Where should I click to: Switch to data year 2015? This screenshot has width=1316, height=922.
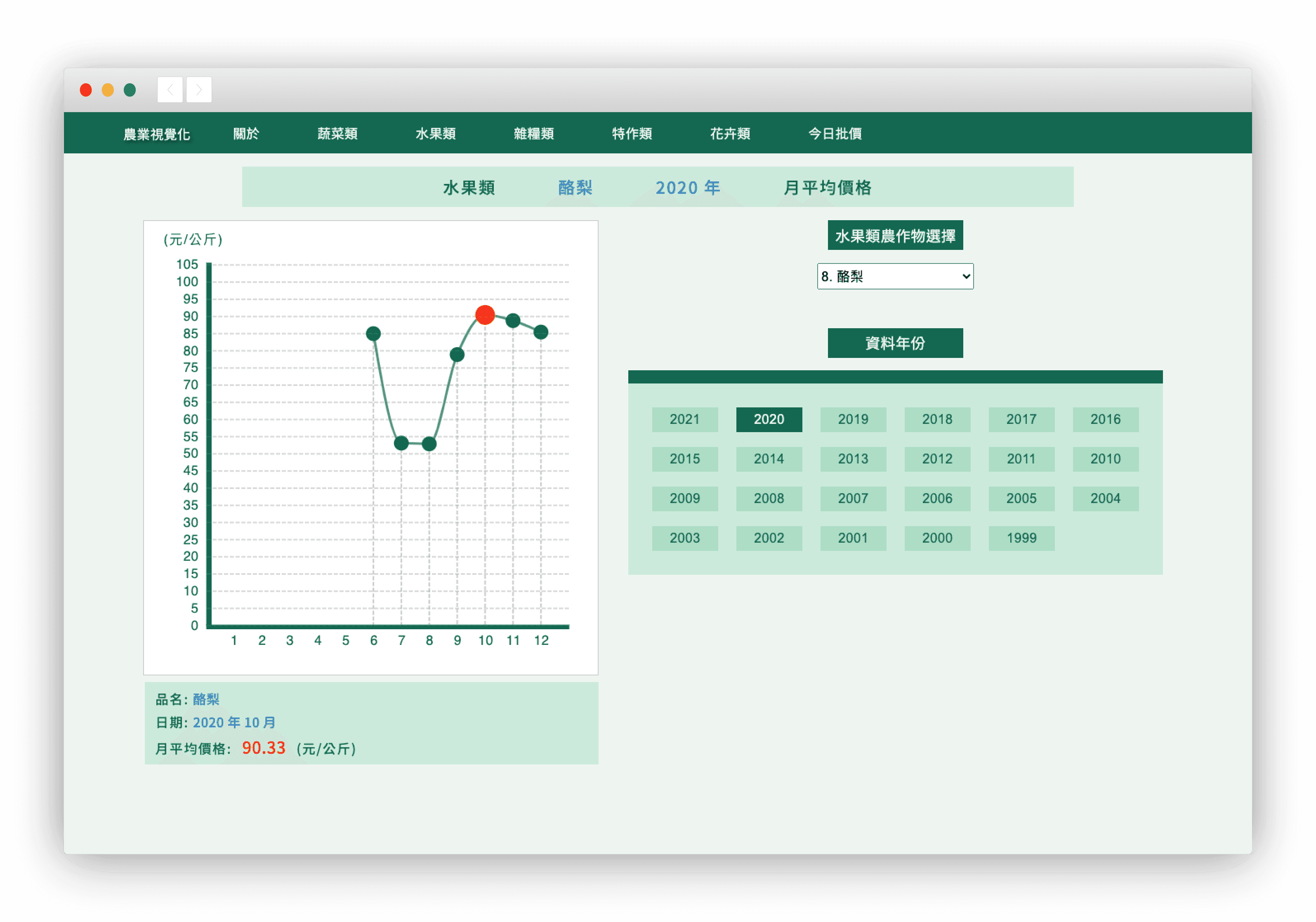(x=684, y=459)
